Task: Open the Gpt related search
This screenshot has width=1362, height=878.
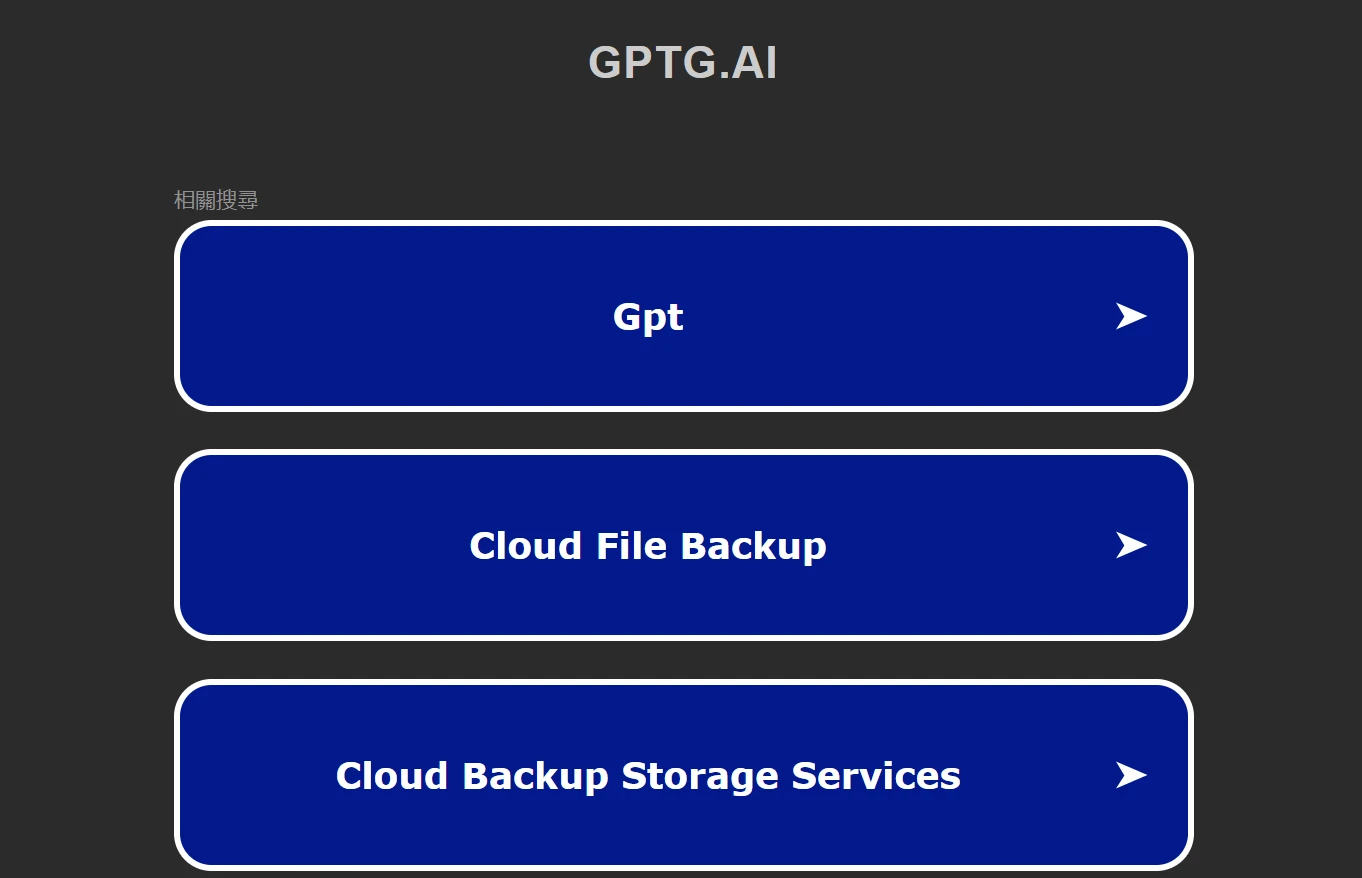Action: 648,316
